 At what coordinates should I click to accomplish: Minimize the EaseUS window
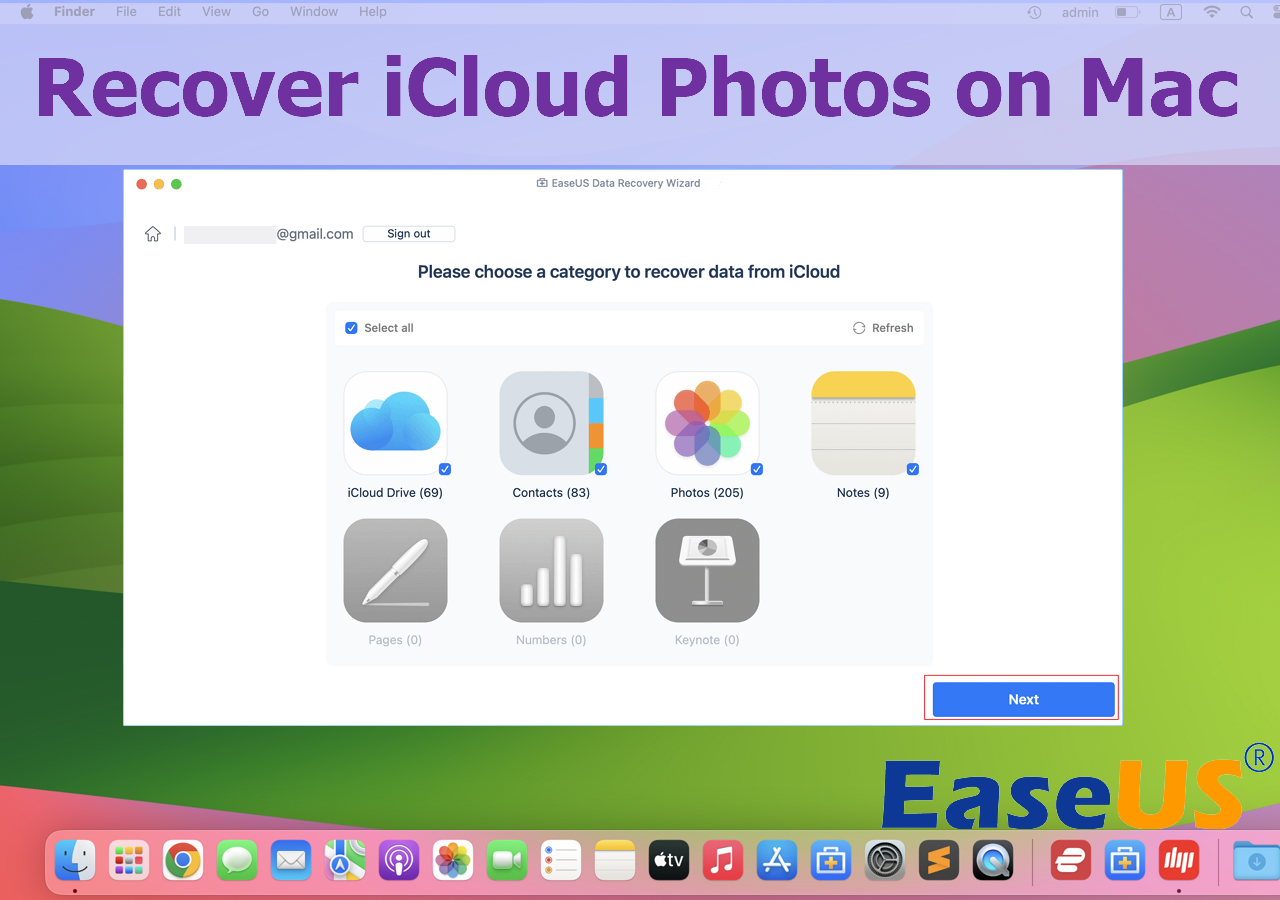pyautogui.click(x=159, y=184)
